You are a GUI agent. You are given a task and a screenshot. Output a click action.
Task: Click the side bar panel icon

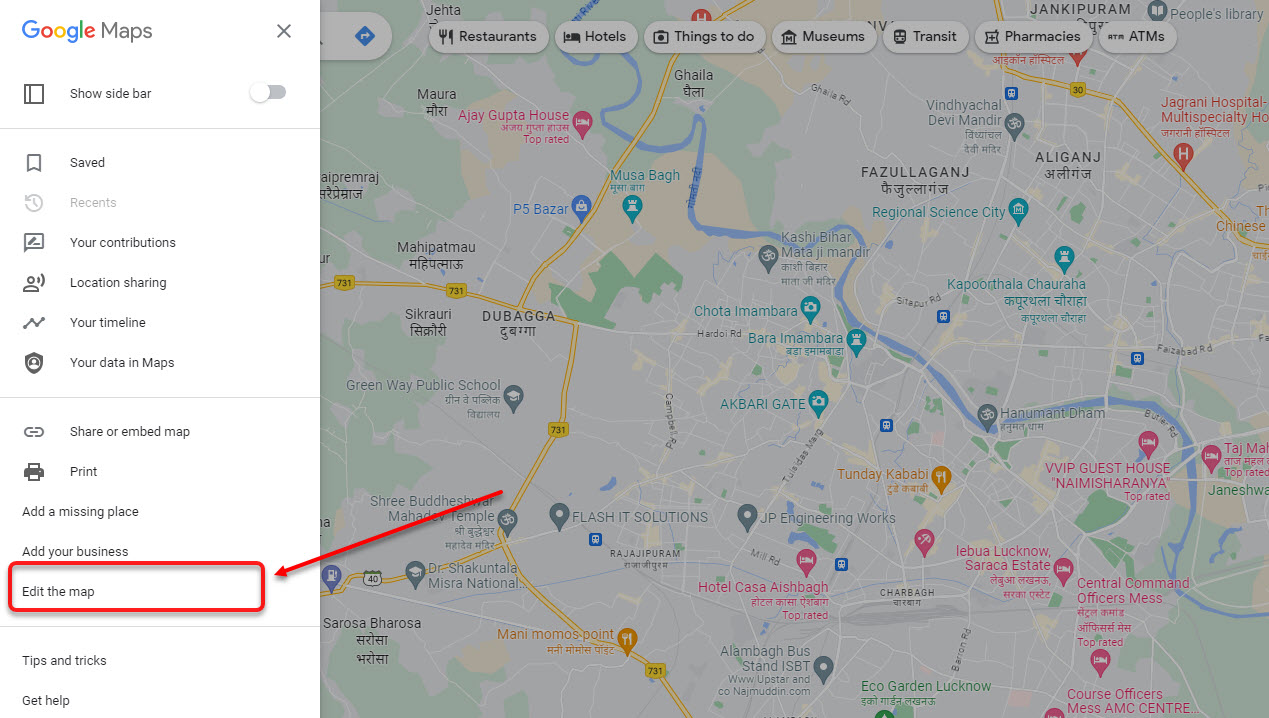[34, 93]
